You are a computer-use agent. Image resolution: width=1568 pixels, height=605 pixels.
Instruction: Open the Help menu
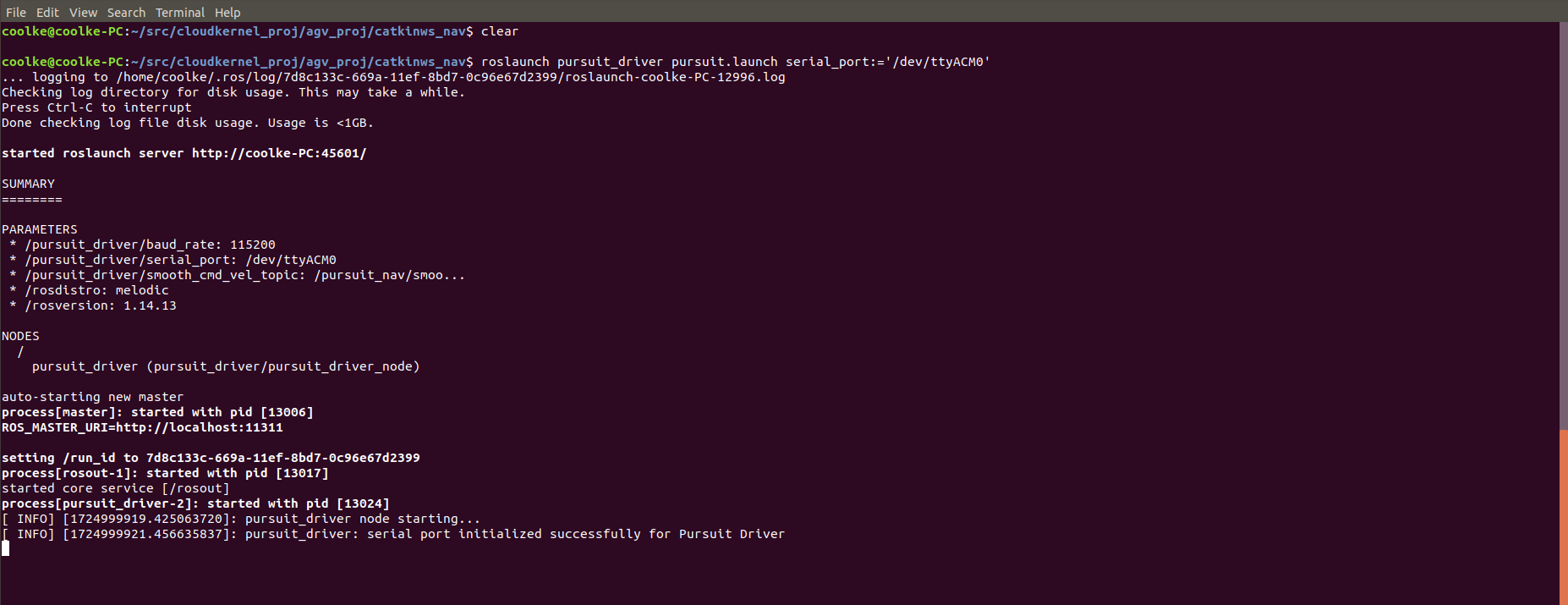228,12
